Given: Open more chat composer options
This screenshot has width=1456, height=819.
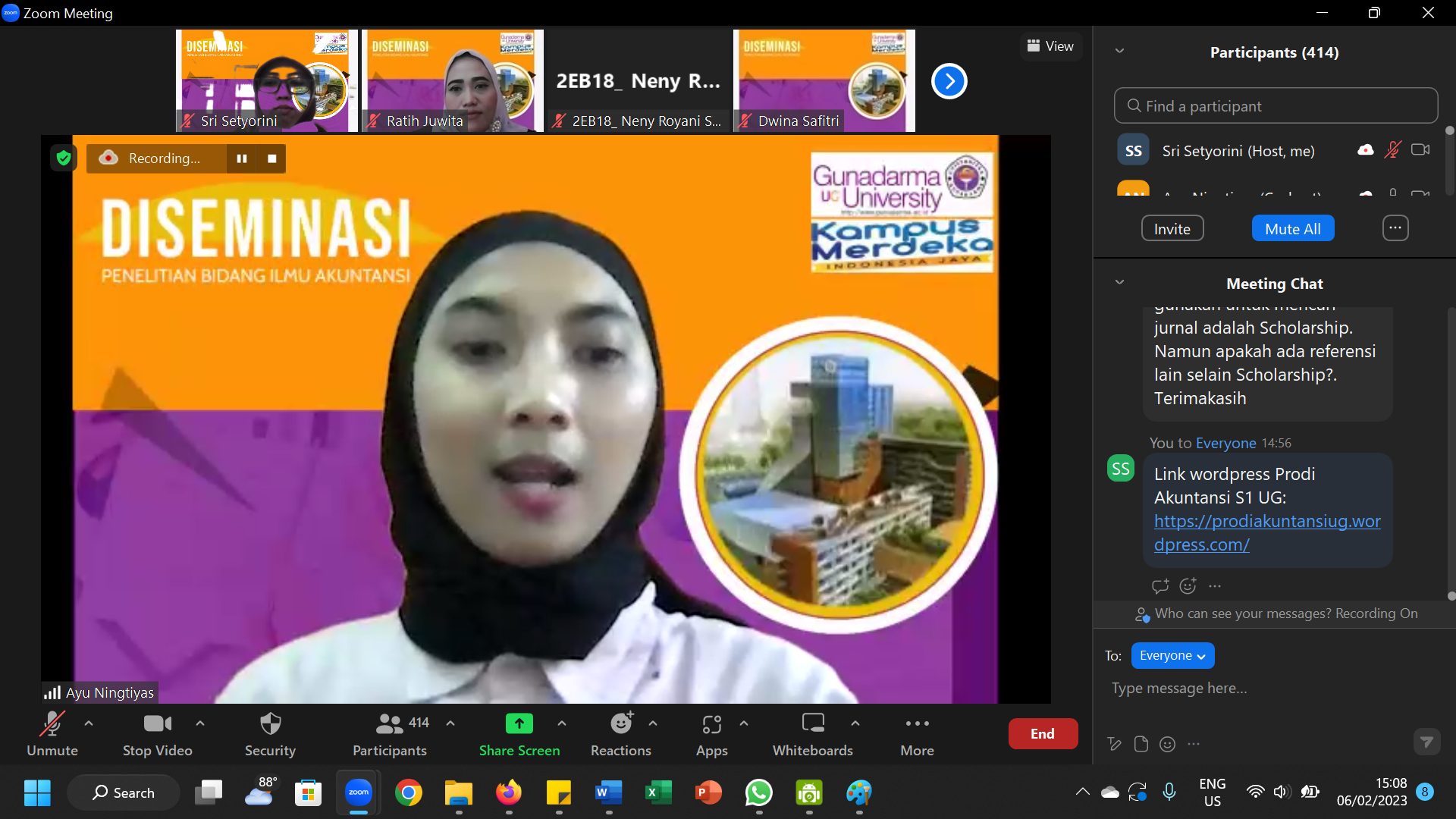Looking at the screenshot, I should tap(1194, 744).
